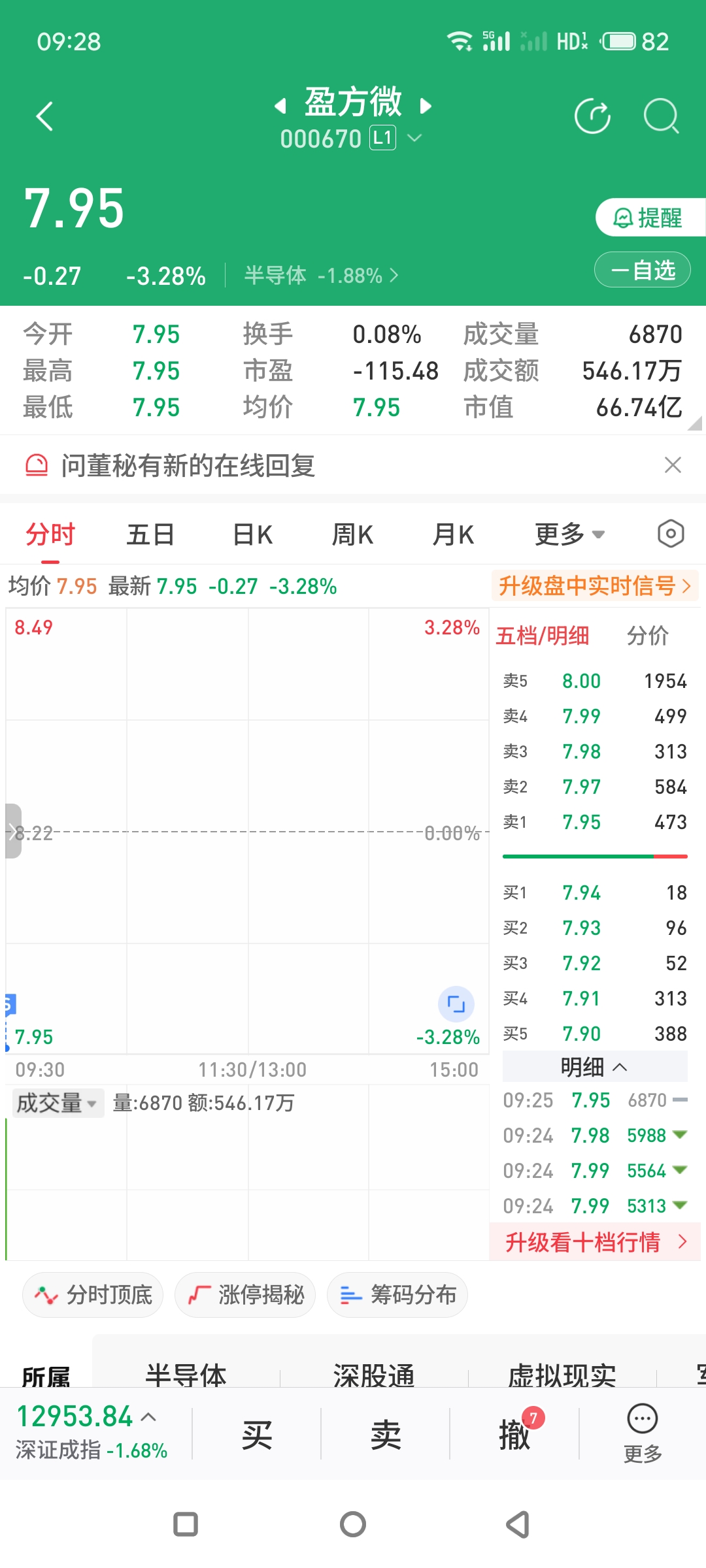
Task: Open 涨停揭秘 tool
Action: click(x=245, y=1295)
